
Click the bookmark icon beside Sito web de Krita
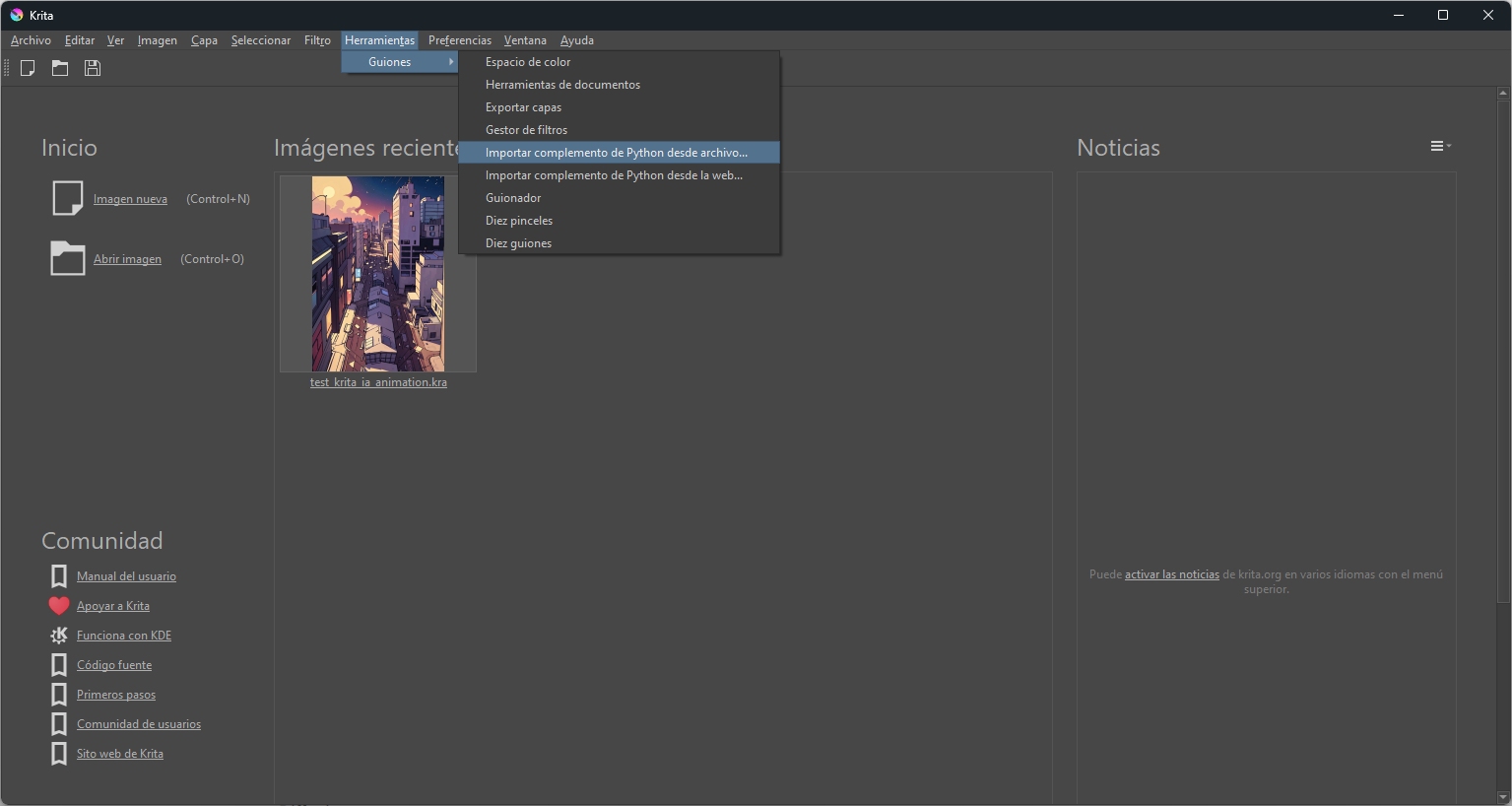pos(59,754)
